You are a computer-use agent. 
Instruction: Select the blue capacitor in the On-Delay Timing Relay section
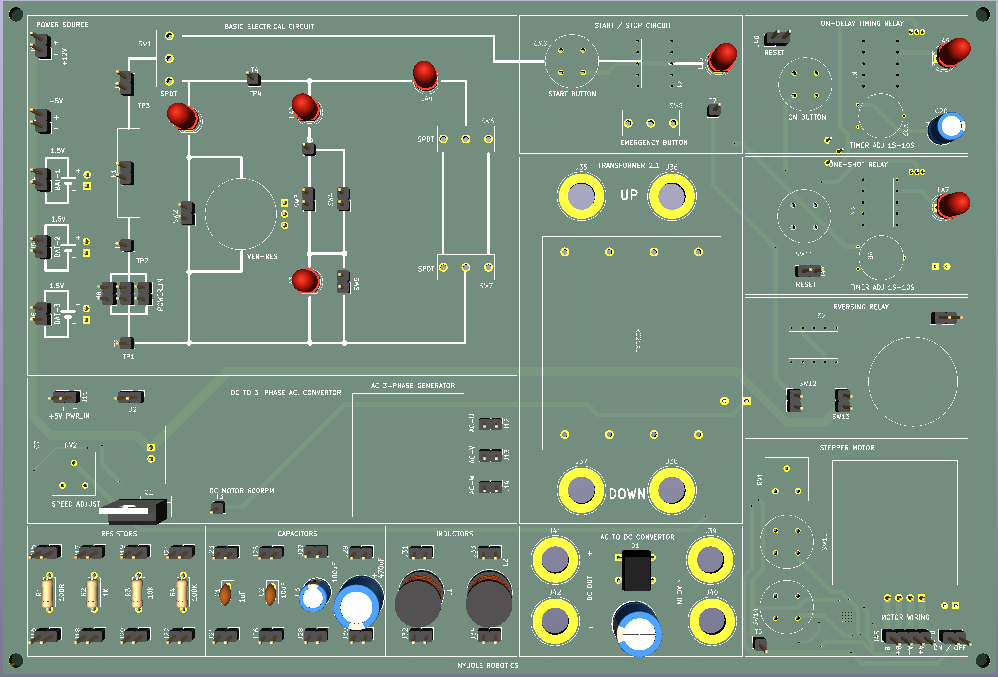tap(946, 127)
